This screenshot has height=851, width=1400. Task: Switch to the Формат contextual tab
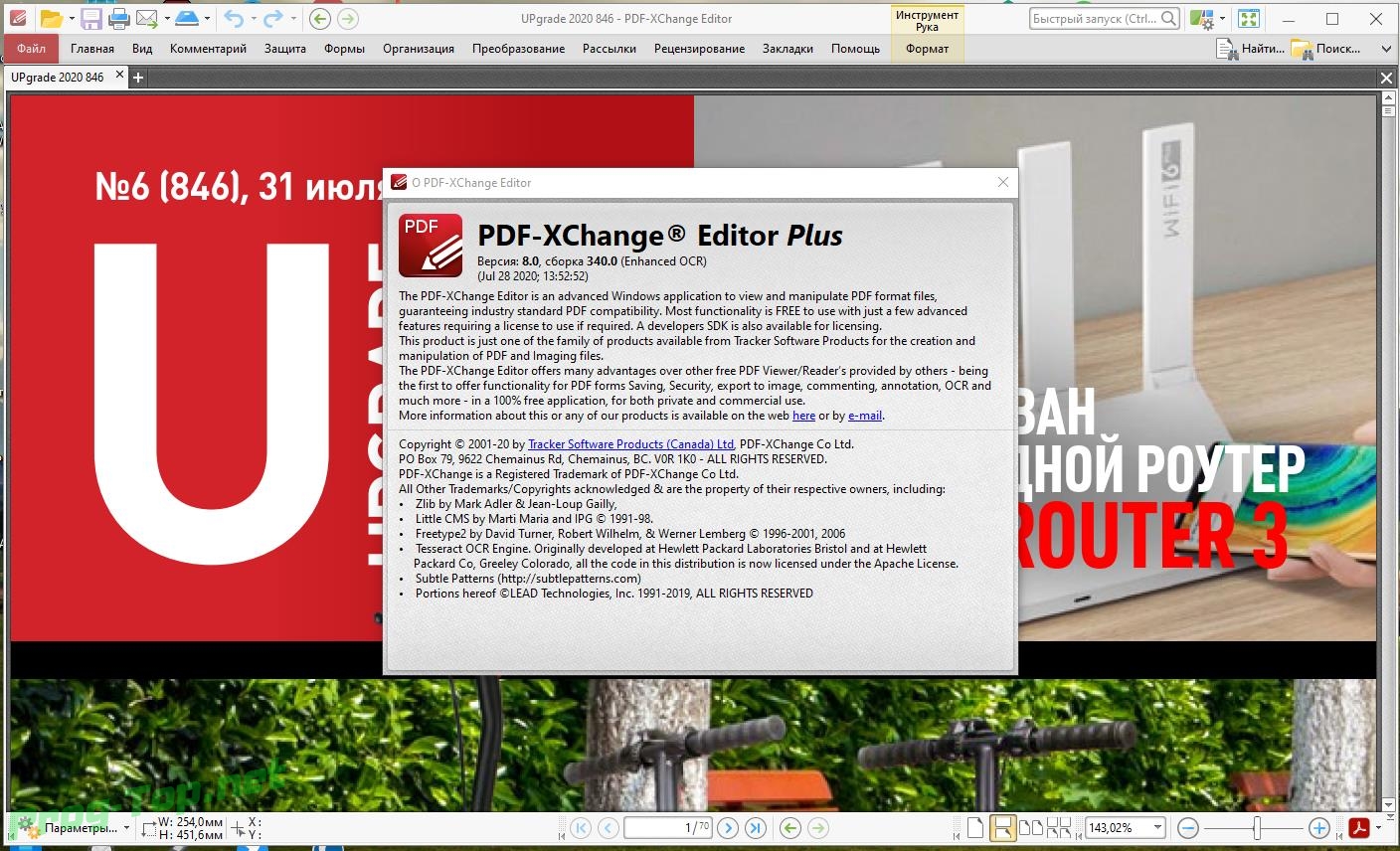(x=928, y=48)
